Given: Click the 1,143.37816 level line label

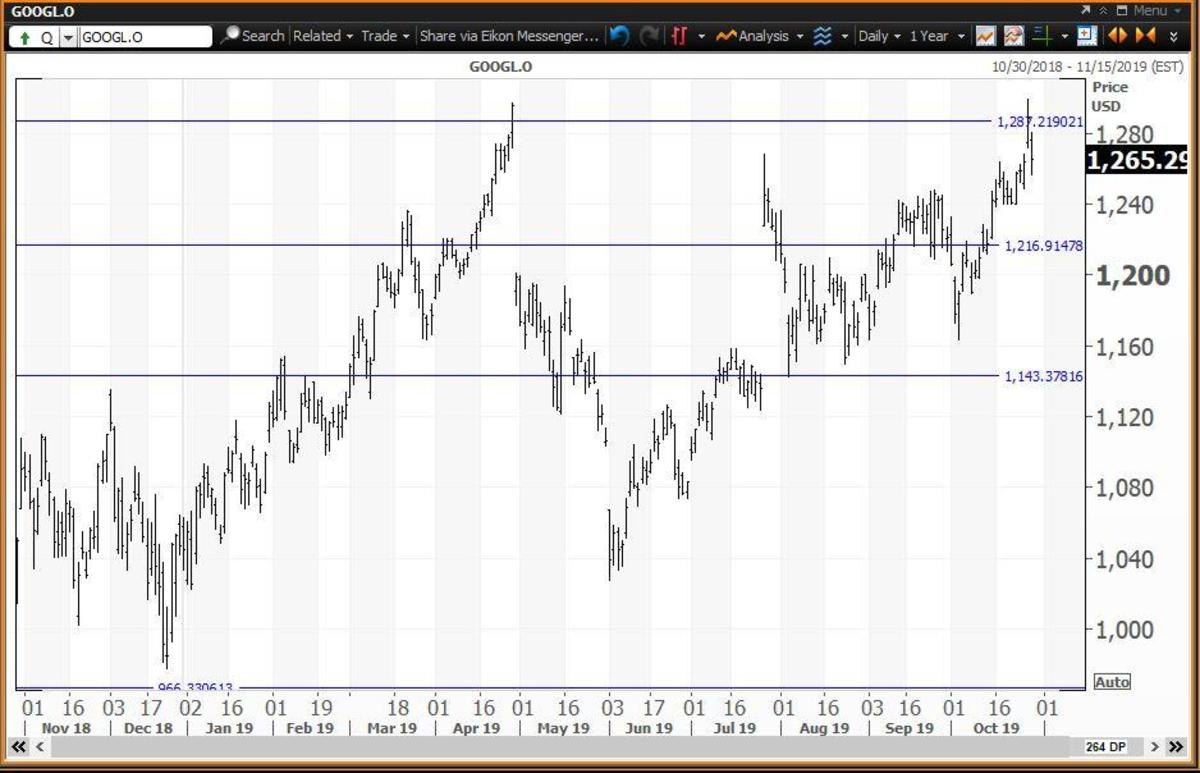Looking at the screenshot, I should [1044, 376].
